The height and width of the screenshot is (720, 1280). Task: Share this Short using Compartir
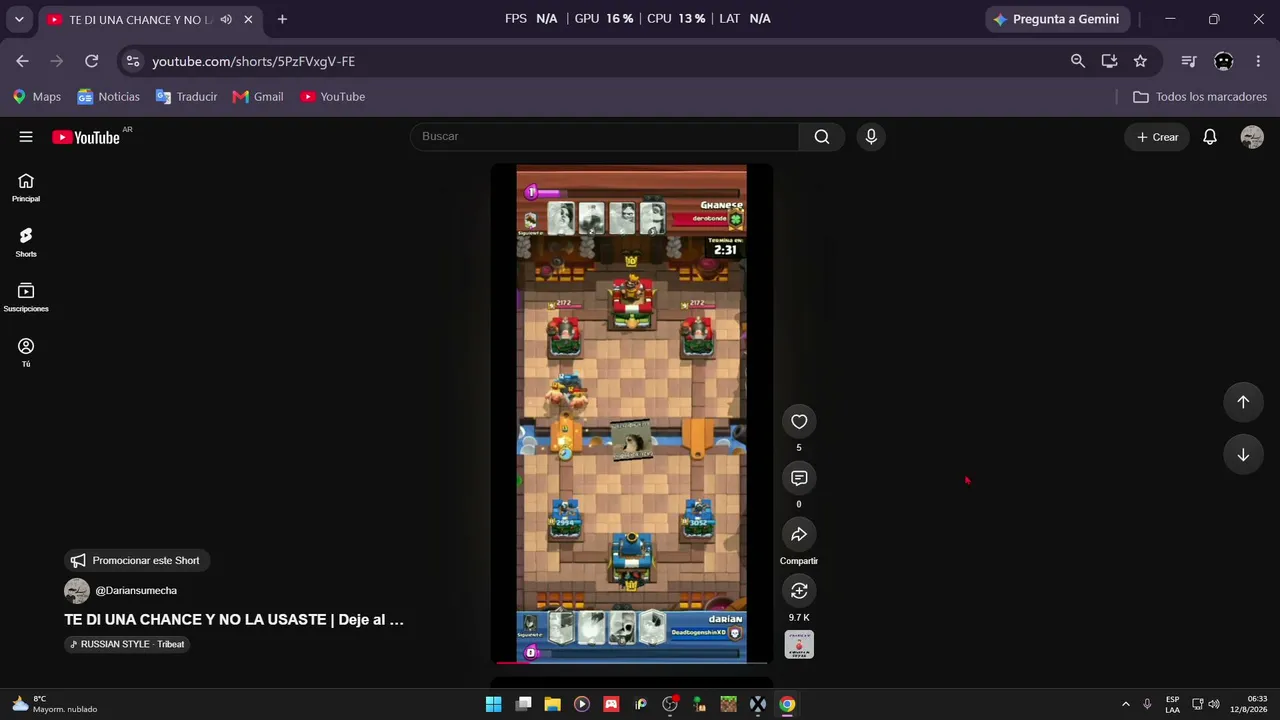point(799,535)
